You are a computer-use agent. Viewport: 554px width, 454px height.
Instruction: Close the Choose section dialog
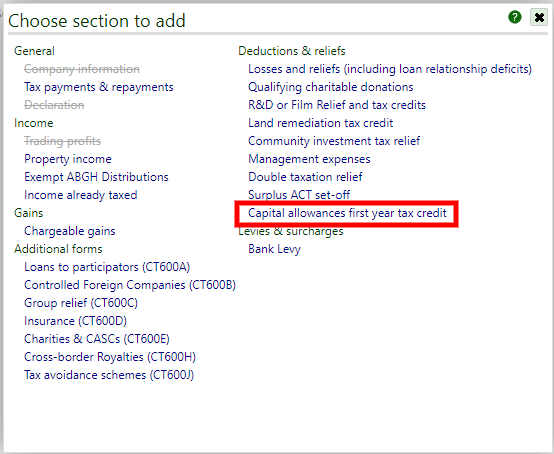[x=539, y=17]
